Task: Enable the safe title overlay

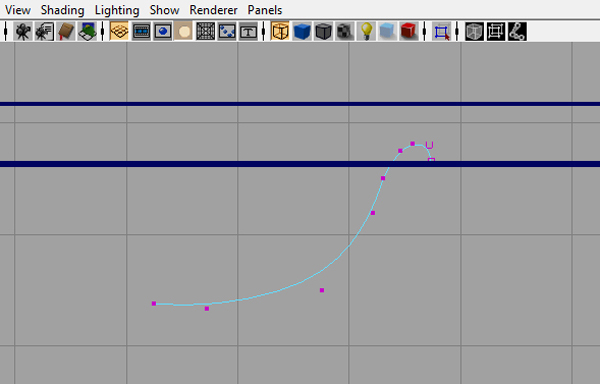Action: point(248,31)
